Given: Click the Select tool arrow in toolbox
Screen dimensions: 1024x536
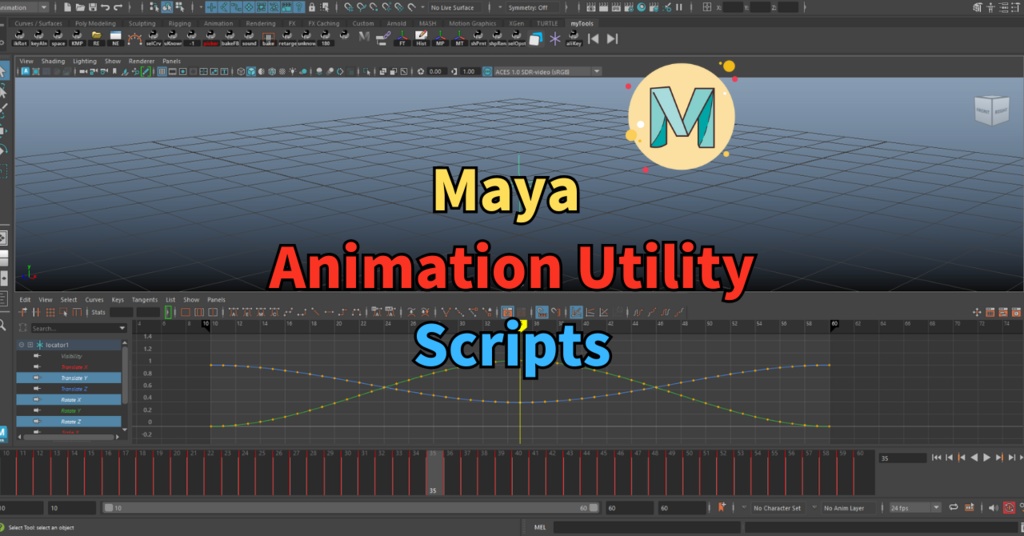Looking at the screenshot, I should (4, 71).
